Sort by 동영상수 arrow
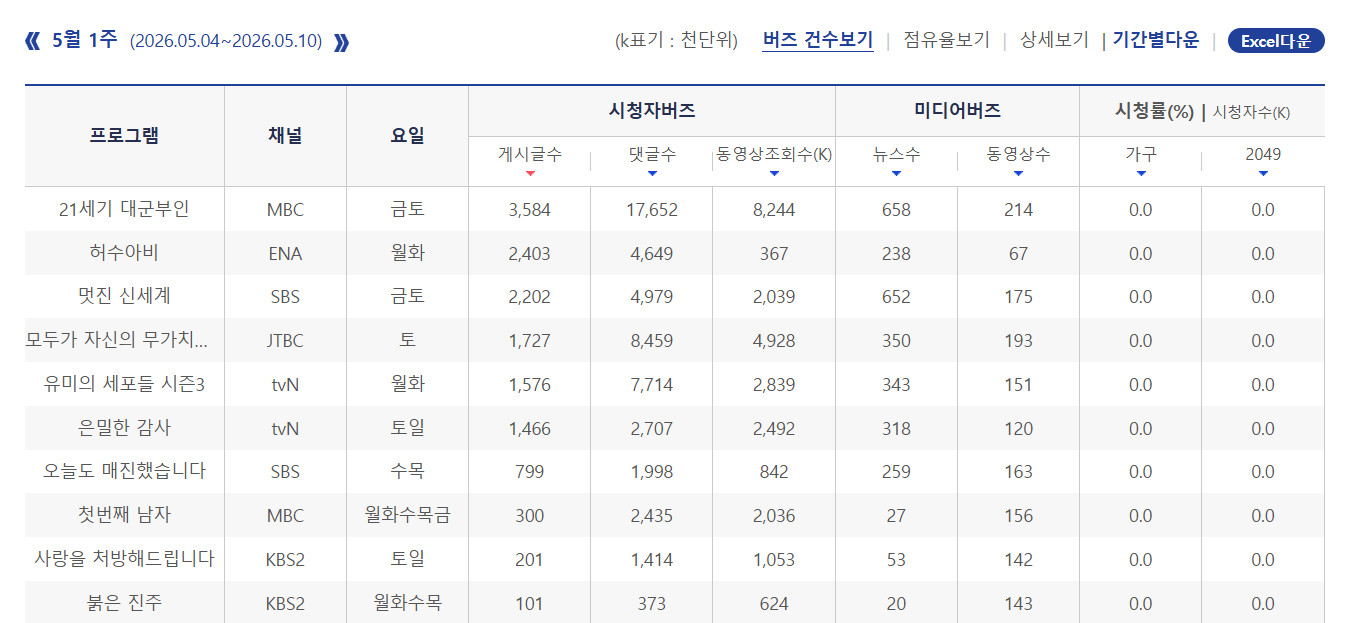The image size is (1351, 623). (1018, 174)
